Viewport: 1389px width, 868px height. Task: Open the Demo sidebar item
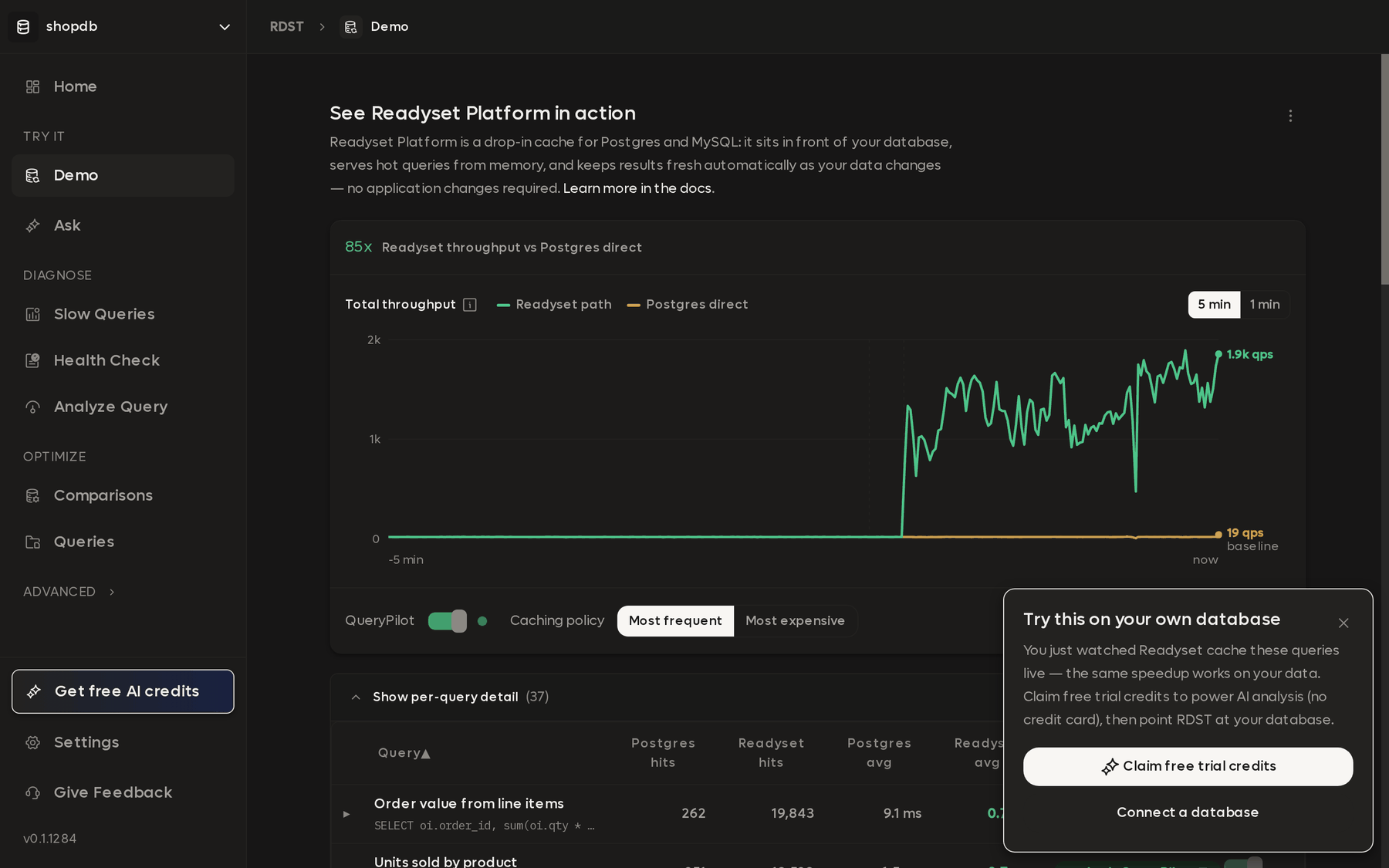pyautogui.click(x=123, y=175)
